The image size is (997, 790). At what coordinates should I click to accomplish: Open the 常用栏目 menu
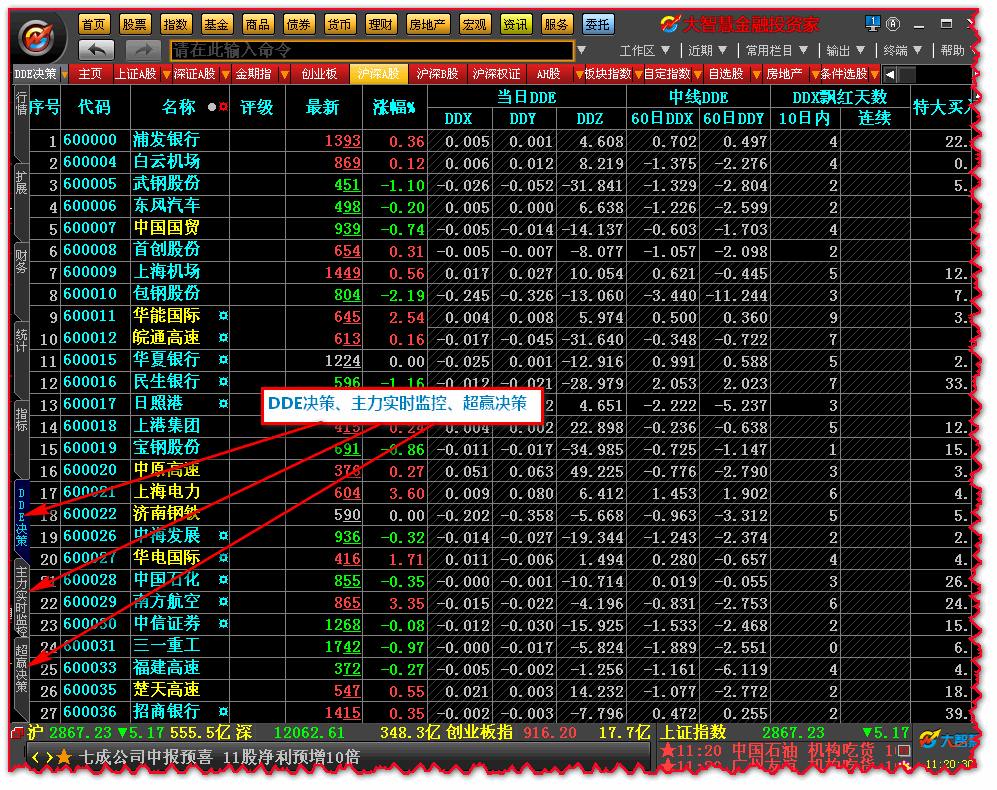777,50
